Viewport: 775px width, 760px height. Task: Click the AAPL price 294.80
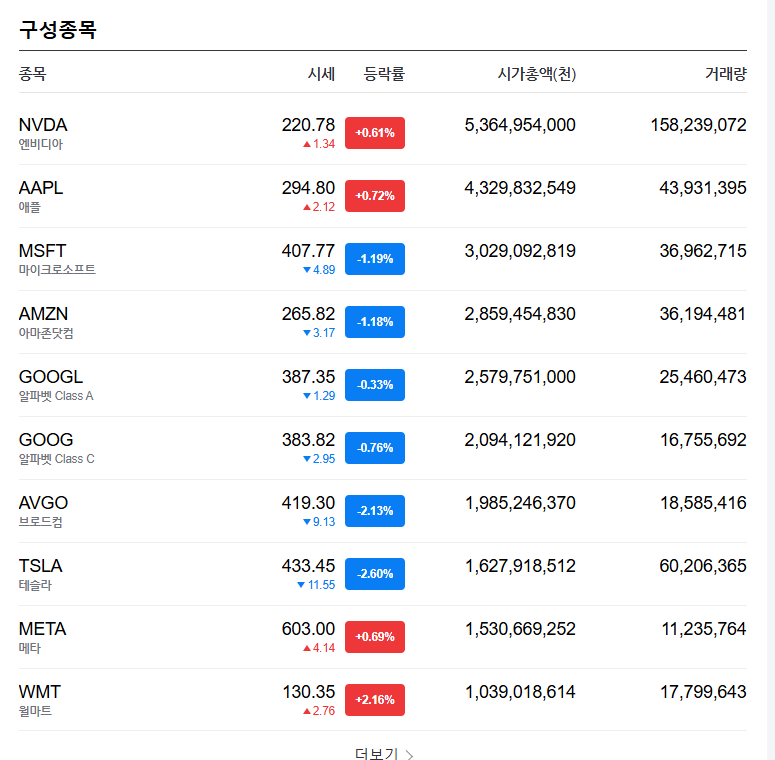[x=308, y=188]
